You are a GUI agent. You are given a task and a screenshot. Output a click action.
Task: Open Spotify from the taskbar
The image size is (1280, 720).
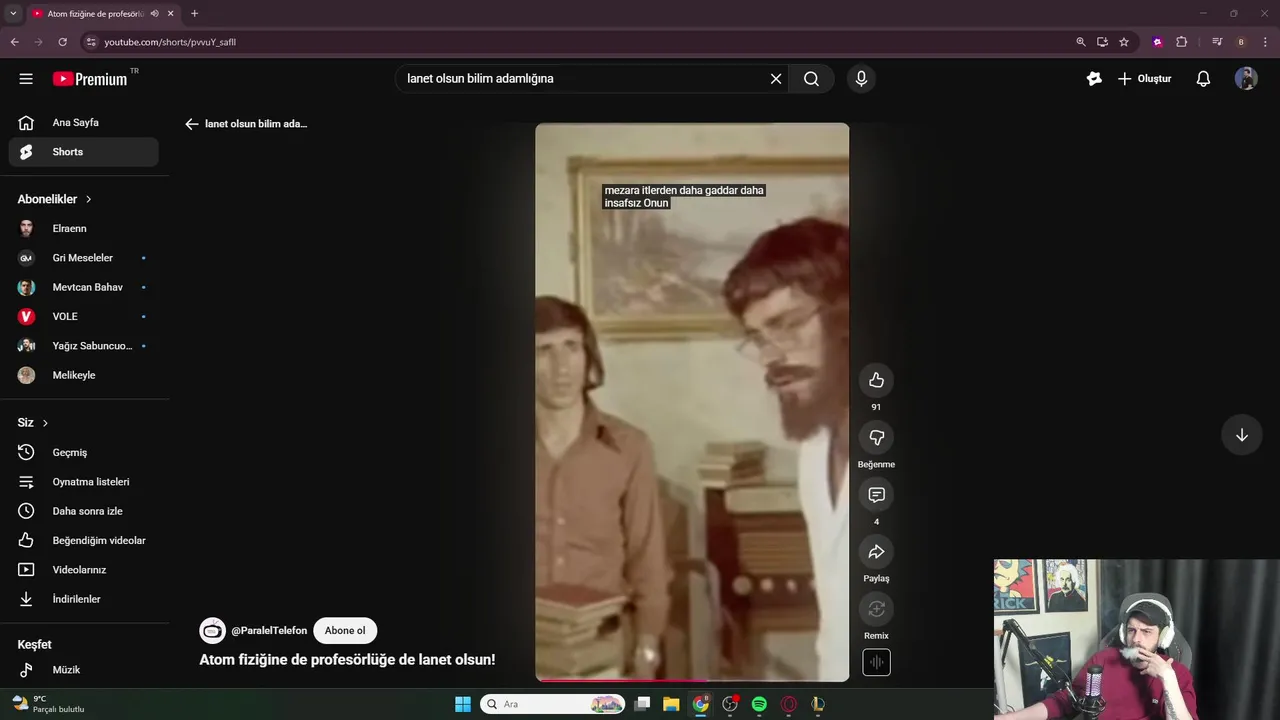pyautogui.click(x=759, y=704)
